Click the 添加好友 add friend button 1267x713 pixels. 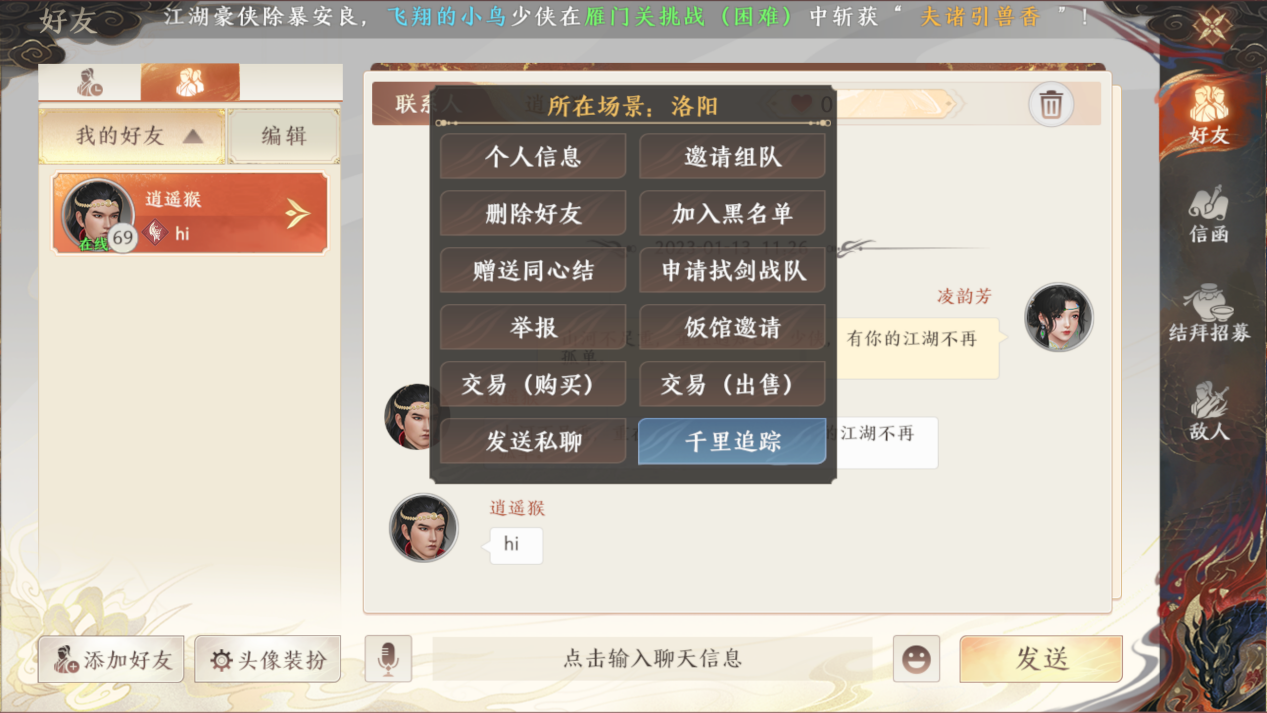[111, 660]
